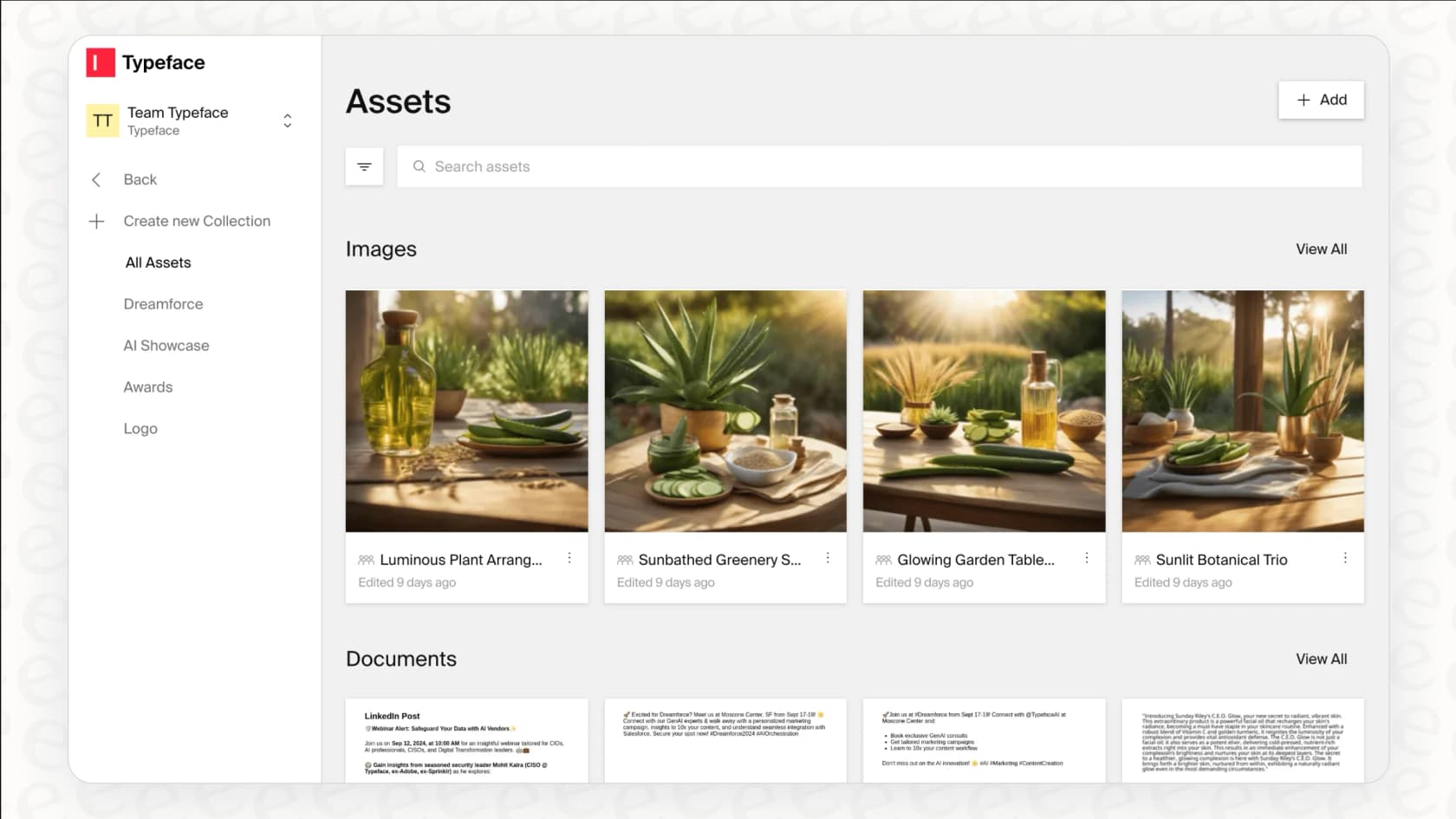This screenshot has height=819, width=1456.
Task: Click shared-team icon beside Sunlit Botanical Trio
Action: 1142,560
